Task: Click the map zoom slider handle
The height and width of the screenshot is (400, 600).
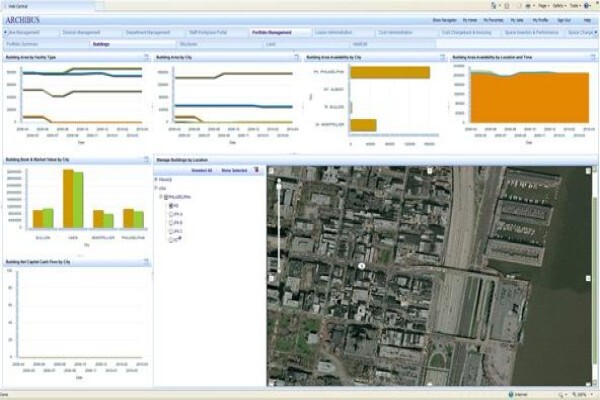Action: (279, 186)
